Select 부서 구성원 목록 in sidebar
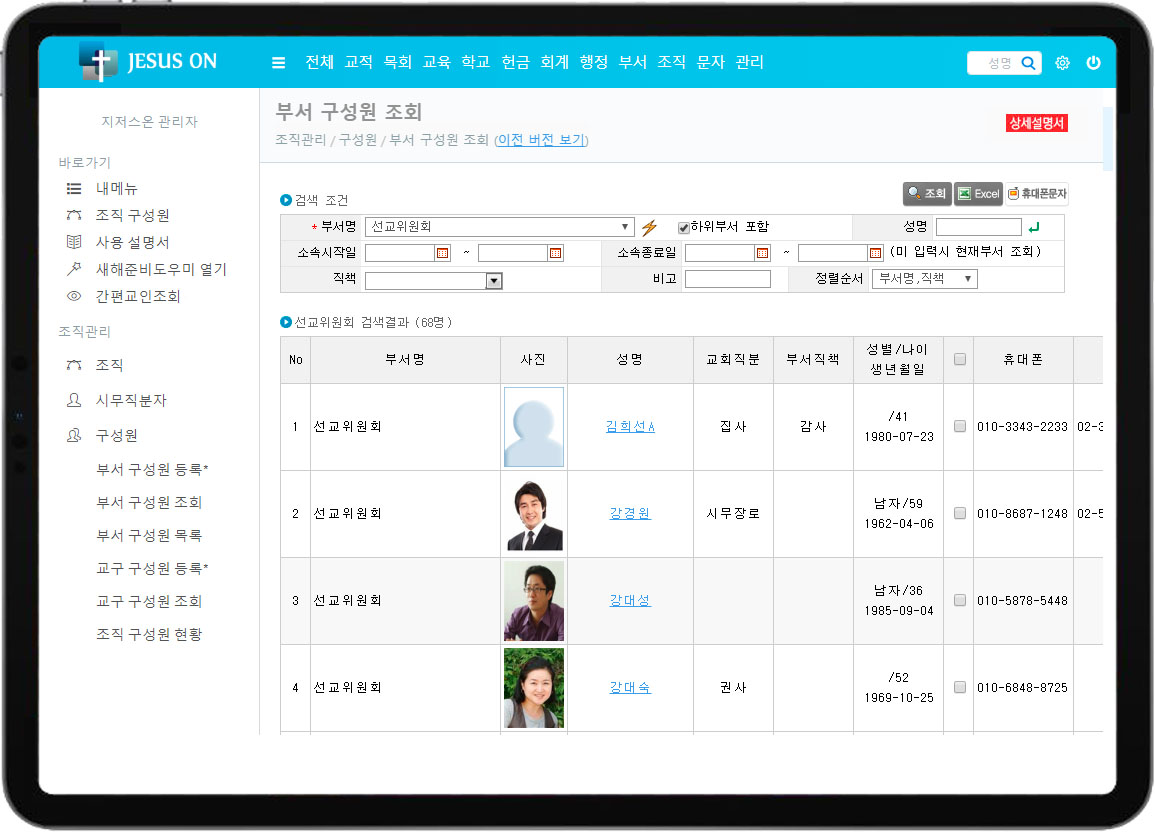Viewport: 1155px width, 832px height. point(149,535)
